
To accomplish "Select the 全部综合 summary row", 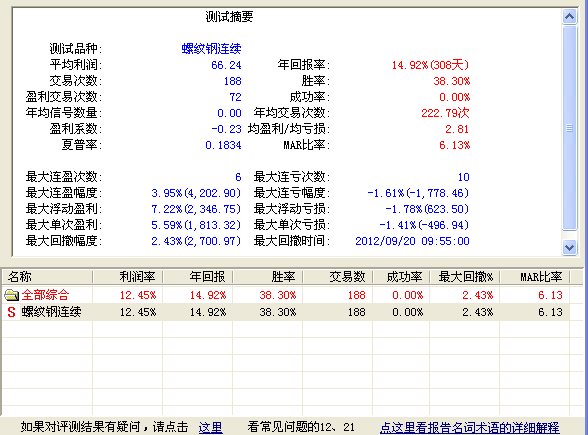I will (286, 295).
